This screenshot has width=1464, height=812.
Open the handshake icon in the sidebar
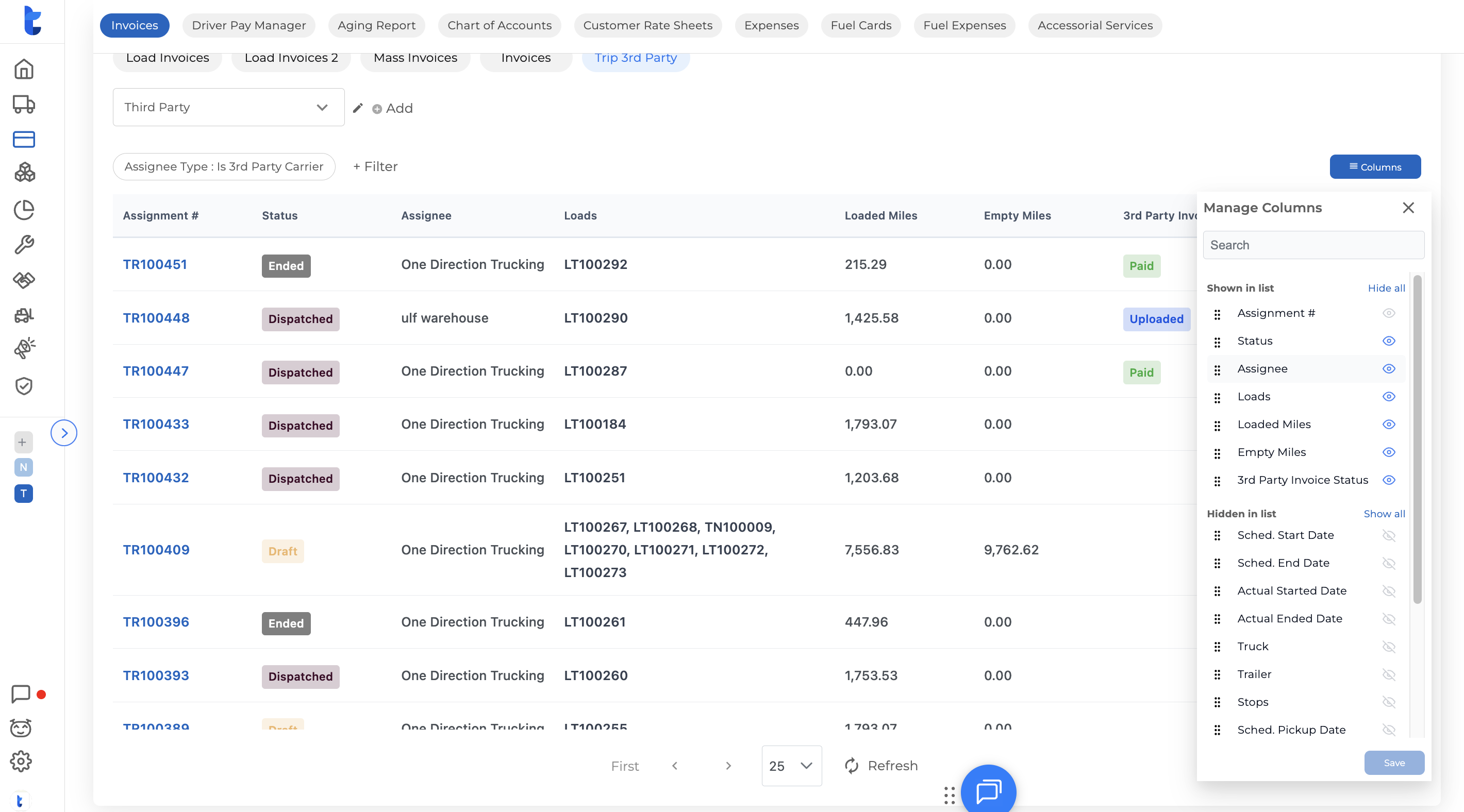coord(24,280)
